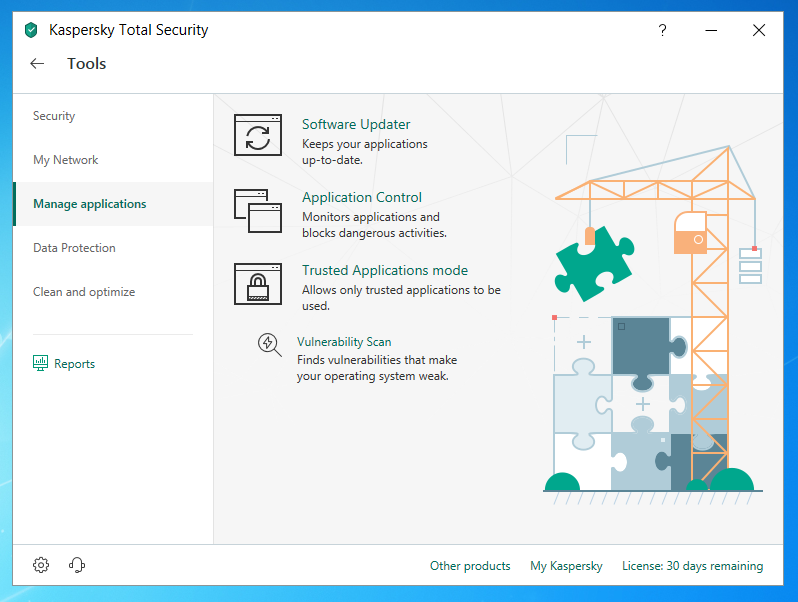Select the Security sidebar tab
This screenshot has width=798, height=602.
[54, 116]
